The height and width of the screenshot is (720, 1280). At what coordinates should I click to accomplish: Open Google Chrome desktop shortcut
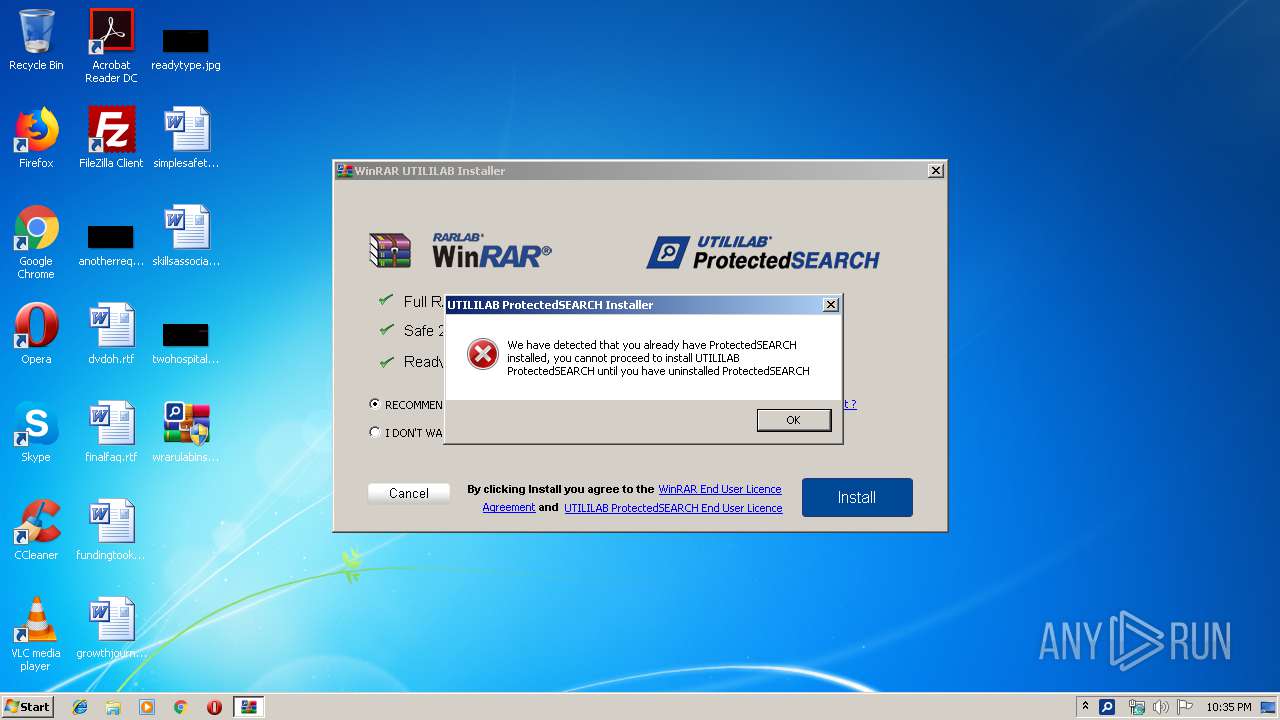click(36, 242)
